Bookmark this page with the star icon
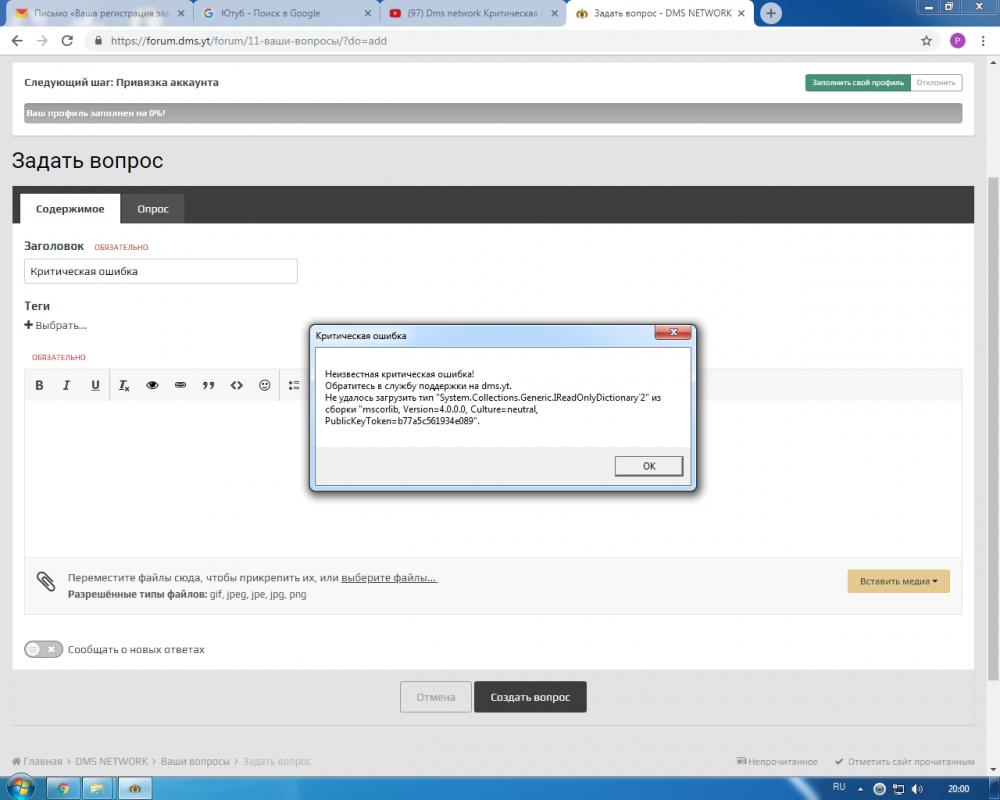Viewport: 1000px width, 800px height. 926,41
